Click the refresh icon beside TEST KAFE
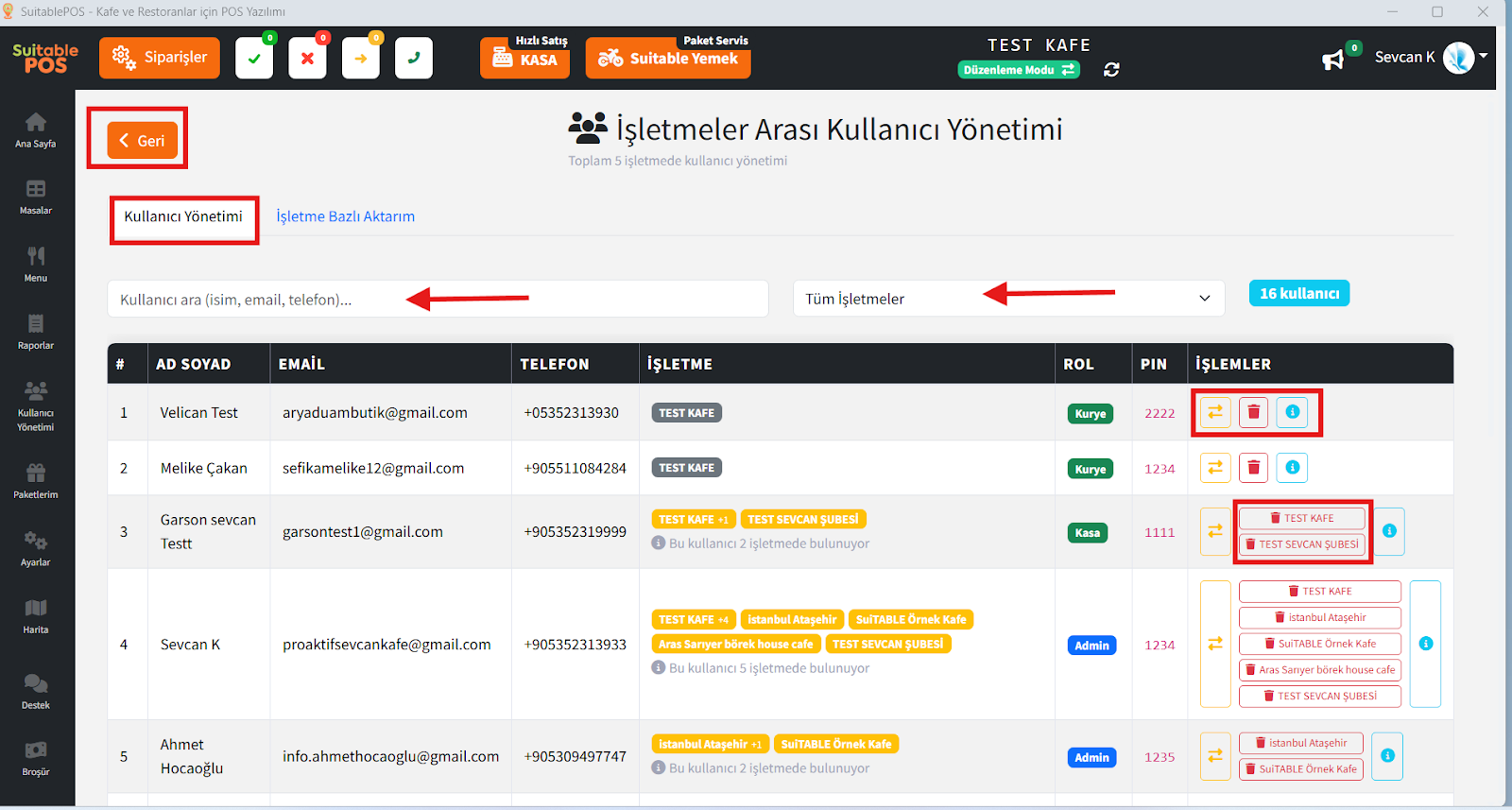This screenshot has width=1512, height=810. tap(1111, 70)
